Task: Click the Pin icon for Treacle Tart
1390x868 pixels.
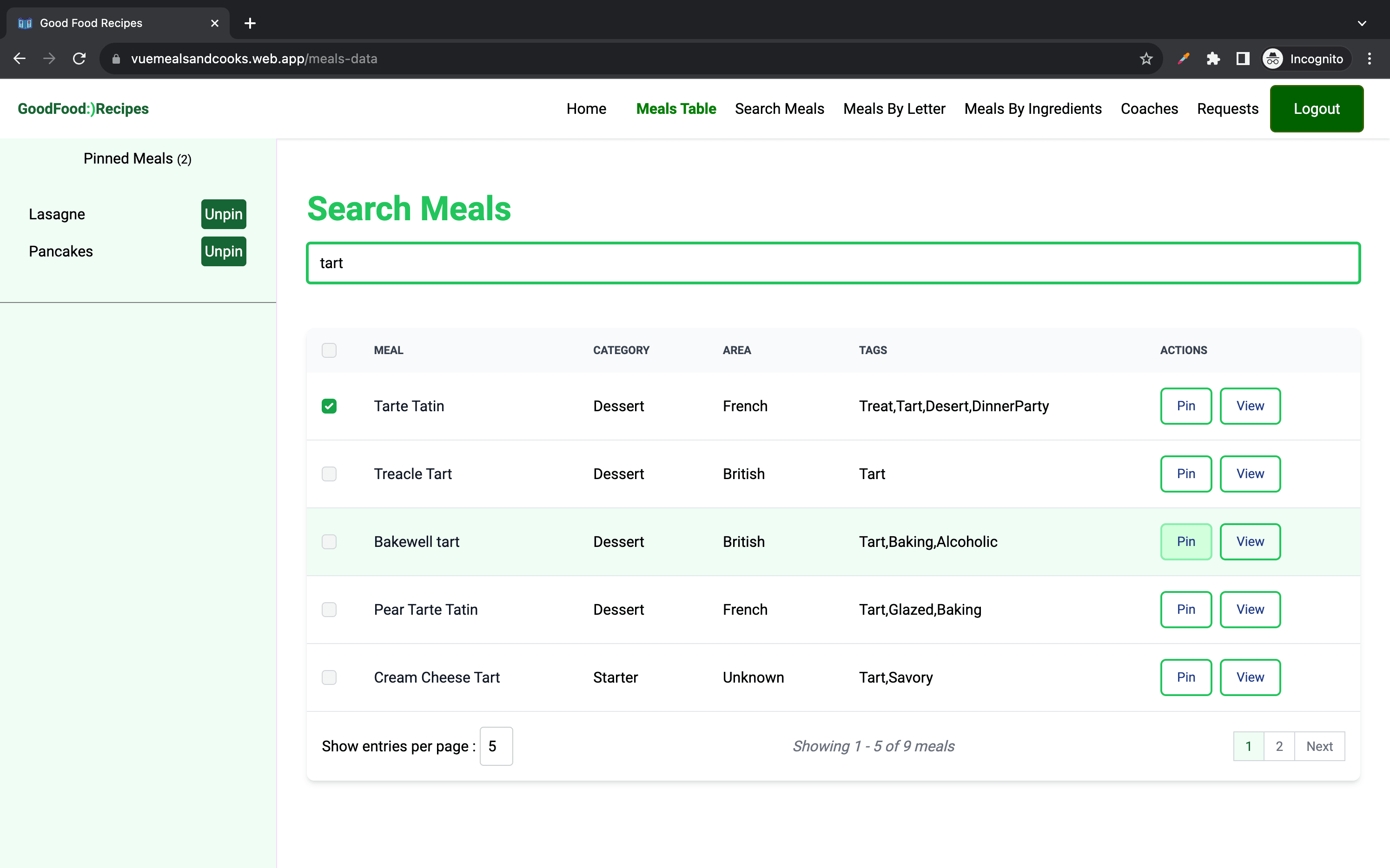Action: 1186,473
